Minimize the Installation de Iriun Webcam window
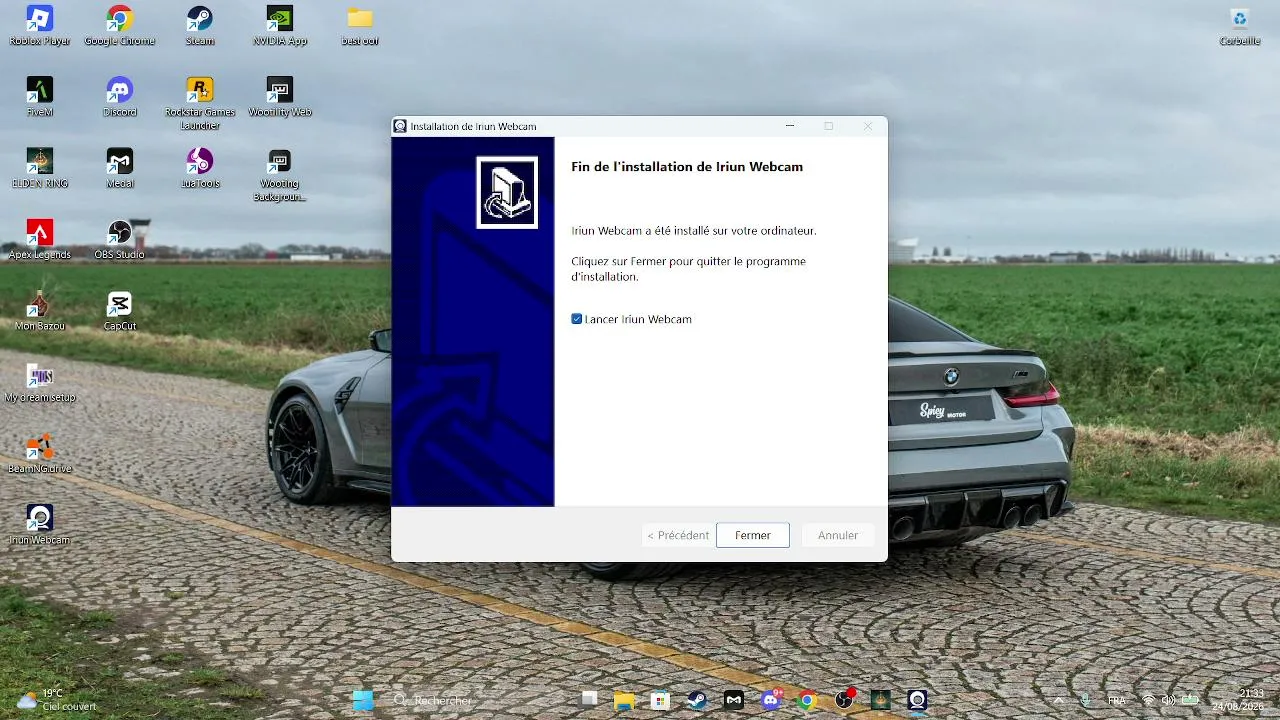Image resolution: width=1280 pixels, height=720 pixels. coord(790,126)
